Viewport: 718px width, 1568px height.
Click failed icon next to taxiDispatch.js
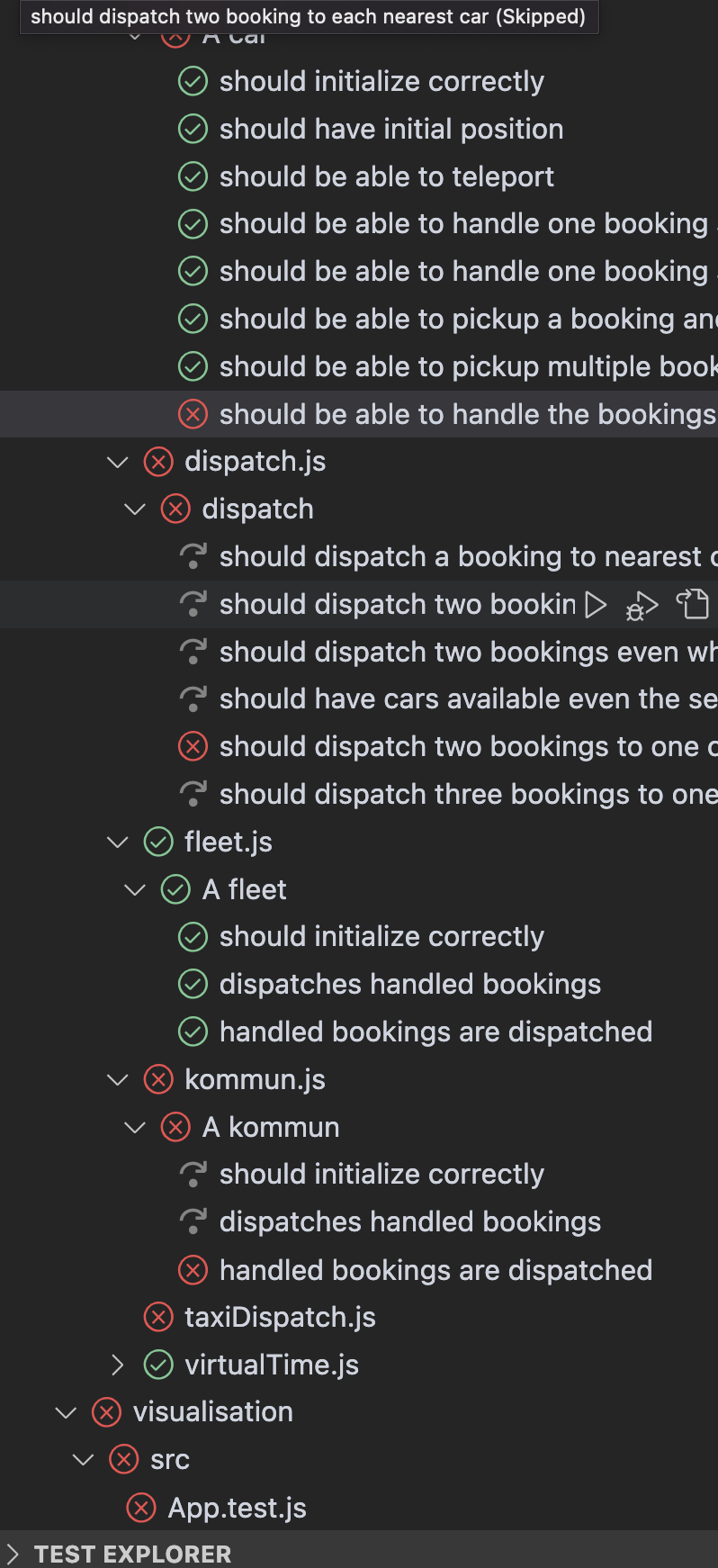coord(158,1318)
